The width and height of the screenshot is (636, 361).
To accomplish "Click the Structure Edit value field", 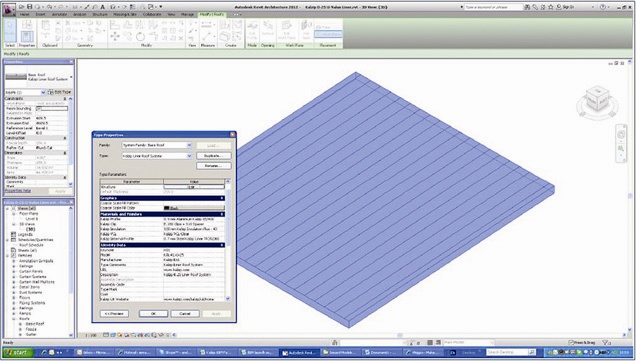I will pos(194,187).
